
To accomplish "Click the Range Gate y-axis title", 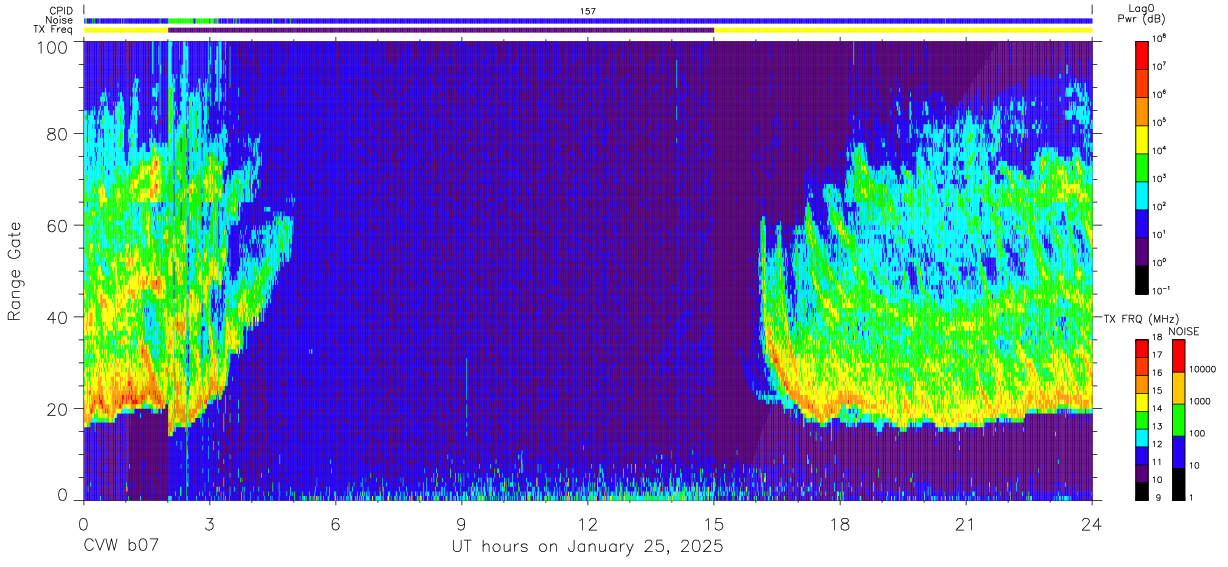I will click(x=15, y=271).
